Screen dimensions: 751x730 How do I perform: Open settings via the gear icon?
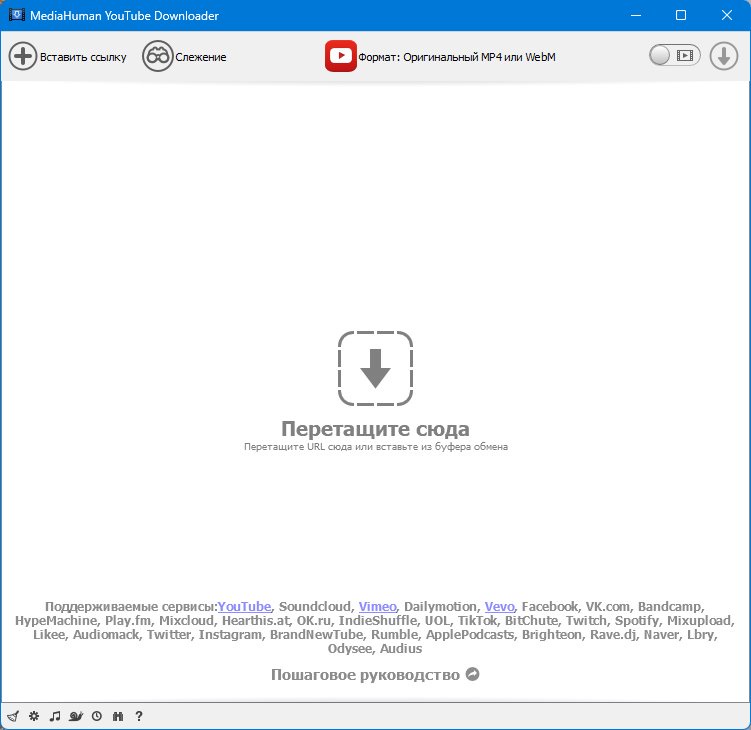point(34,716)
